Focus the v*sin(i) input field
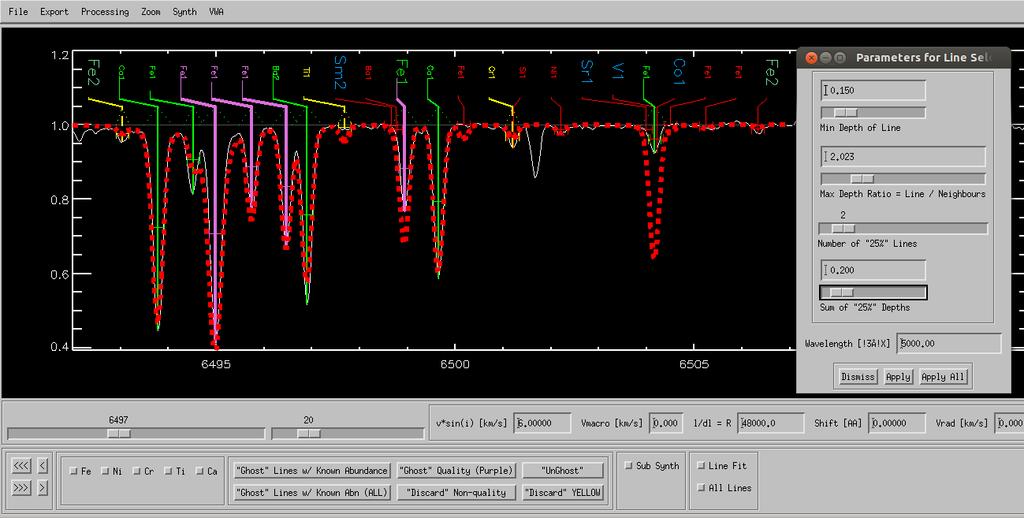Image resolution: width=1024 pixels, height=518 pixels. [x=542, y=423]
